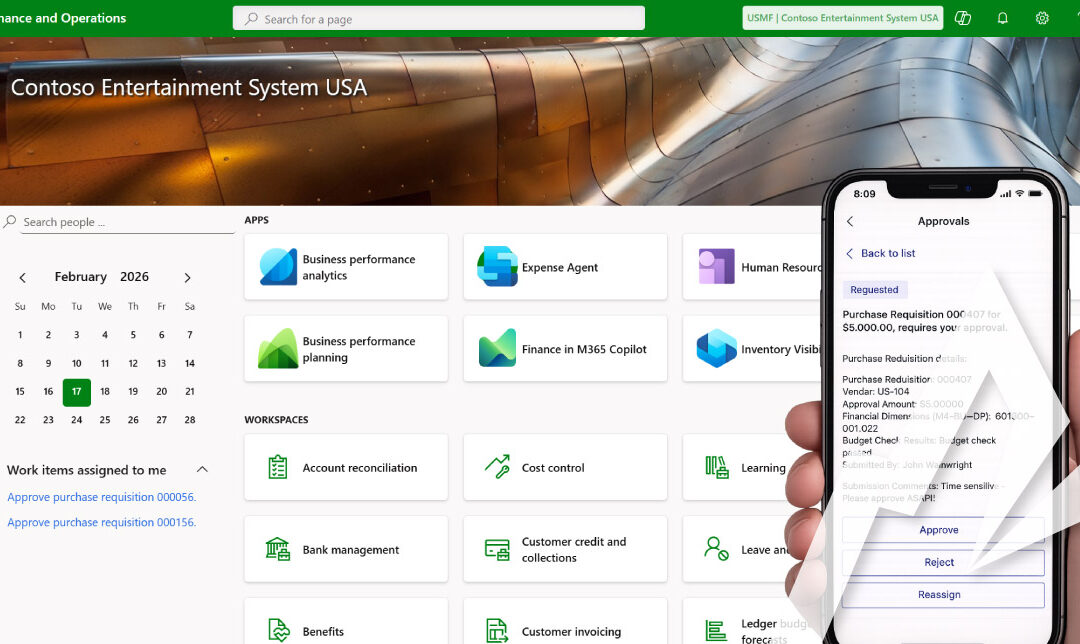Open the Bank management workspace

click(x=345, y=549)
